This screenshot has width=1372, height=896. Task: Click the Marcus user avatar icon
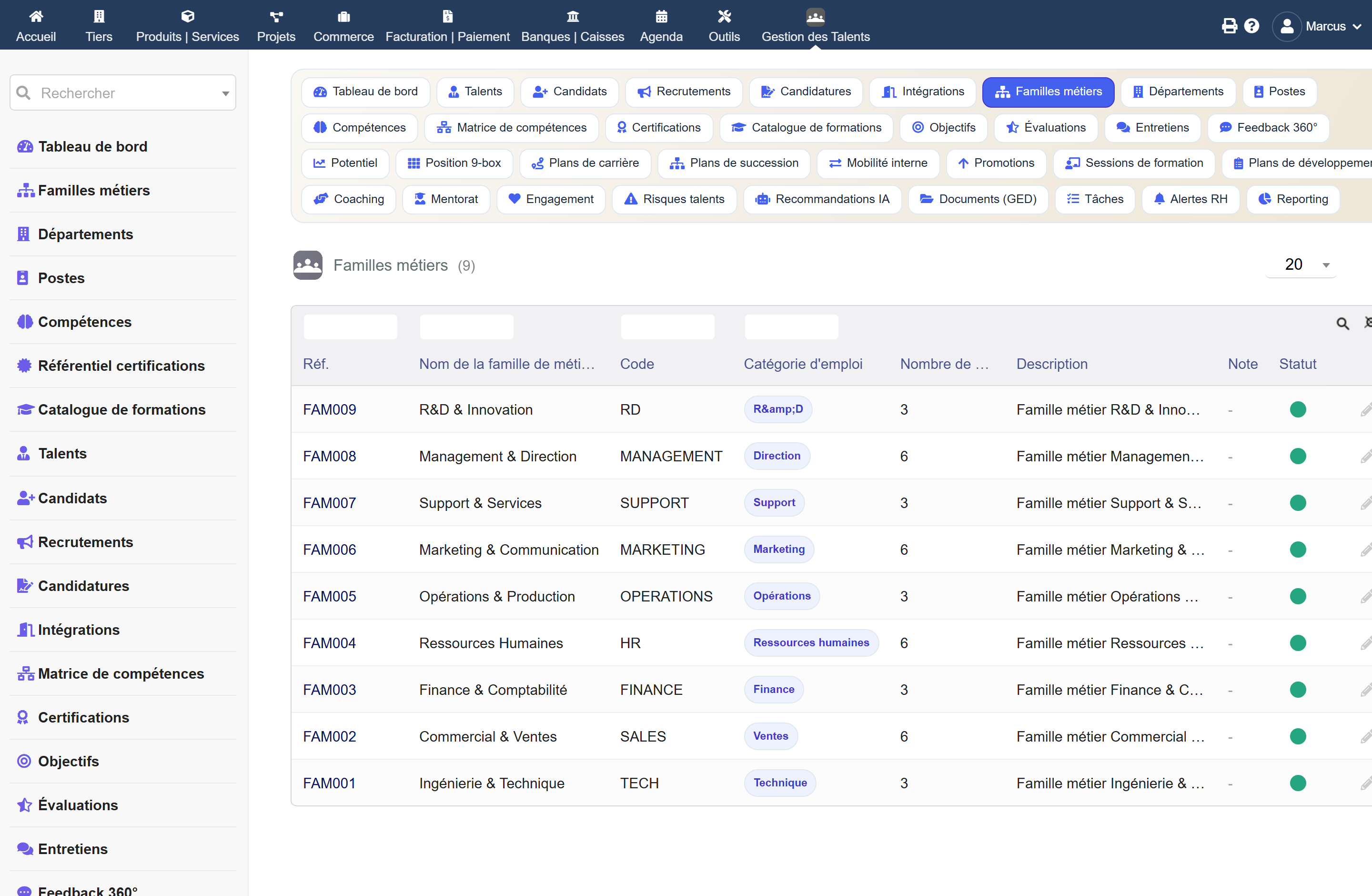pos(1287,27)
